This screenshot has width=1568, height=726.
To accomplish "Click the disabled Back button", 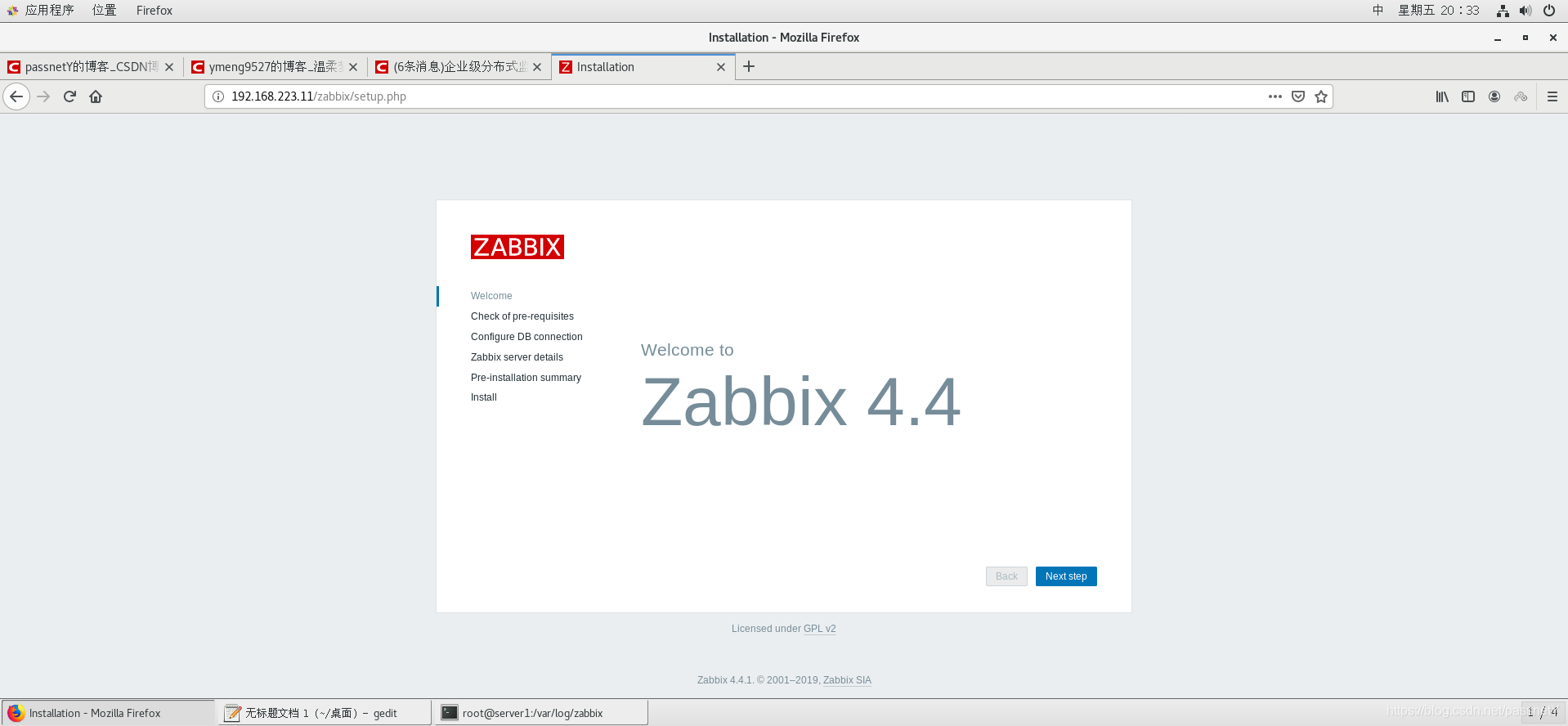I will pos(1006,576).
